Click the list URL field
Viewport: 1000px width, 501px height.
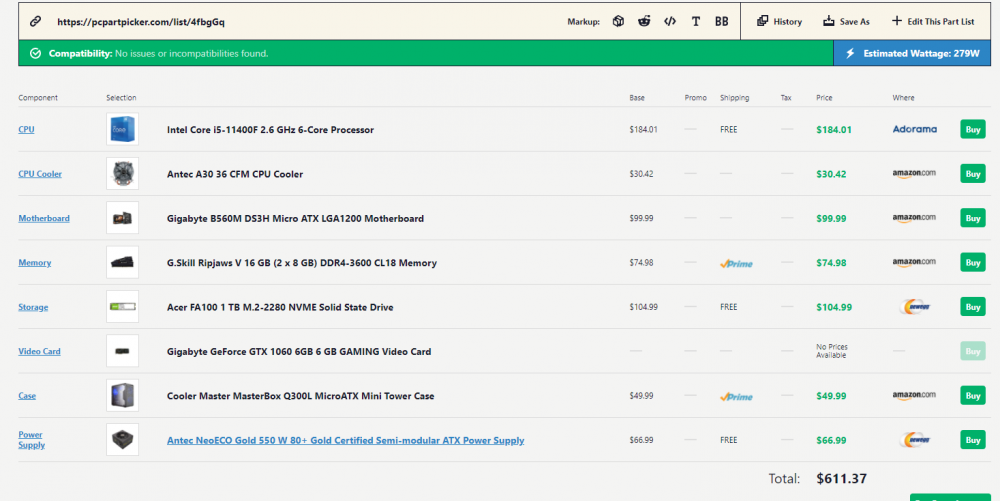click(141, 22)
